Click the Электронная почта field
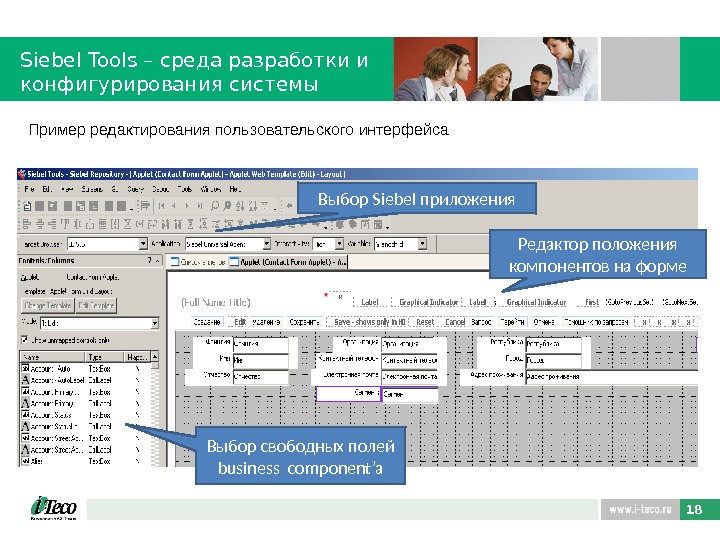Viewport: 720px width, 540px height. pos(410,377)
